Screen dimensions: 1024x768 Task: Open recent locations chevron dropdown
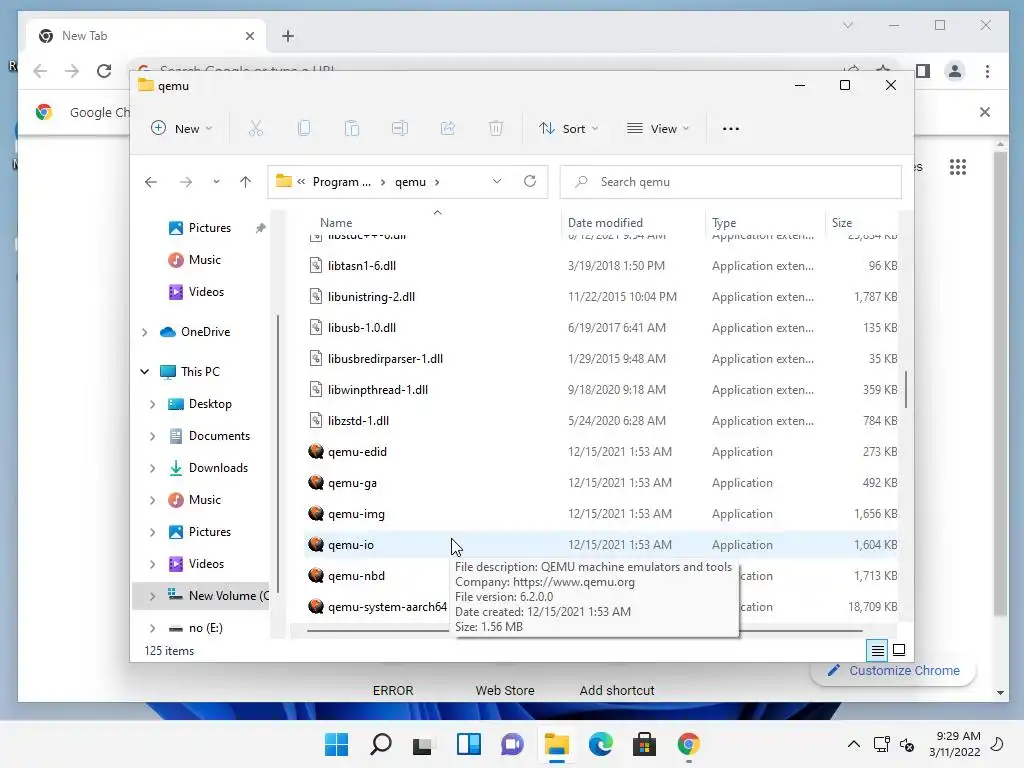[216, 182]
